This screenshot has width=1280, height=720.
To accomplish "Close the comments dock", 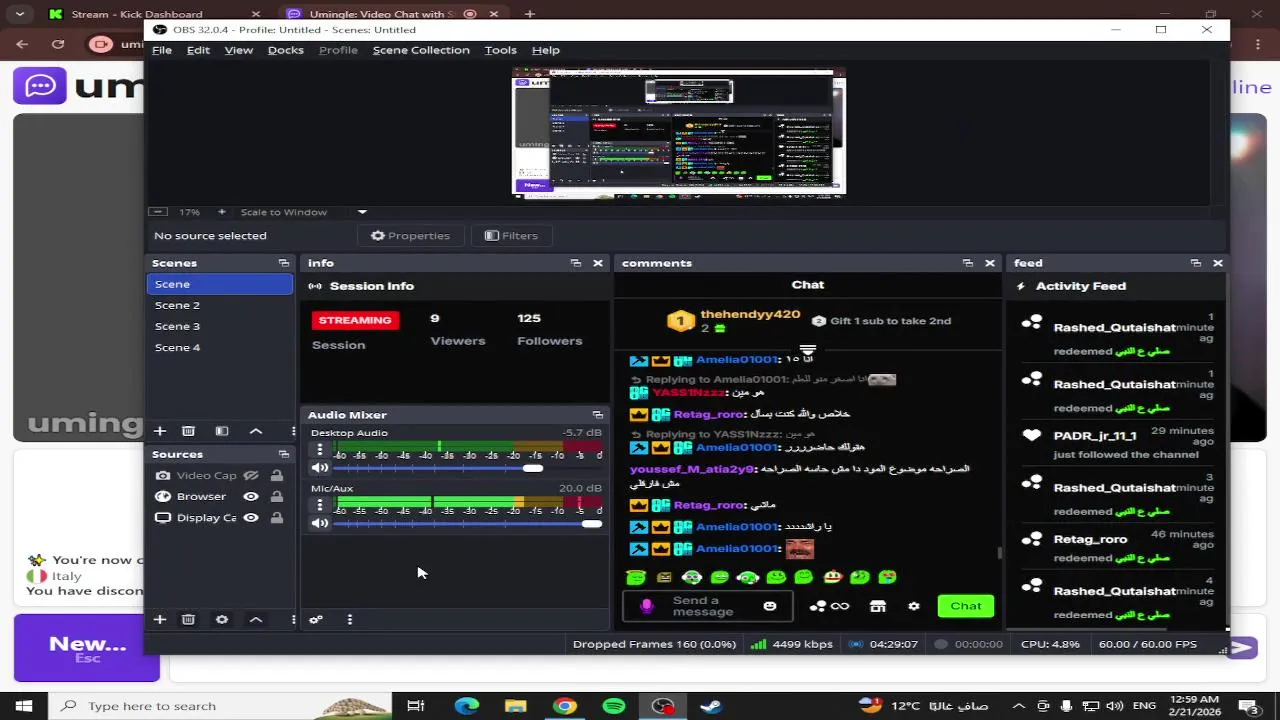I will pyautogui.click(x=990, y=263).
